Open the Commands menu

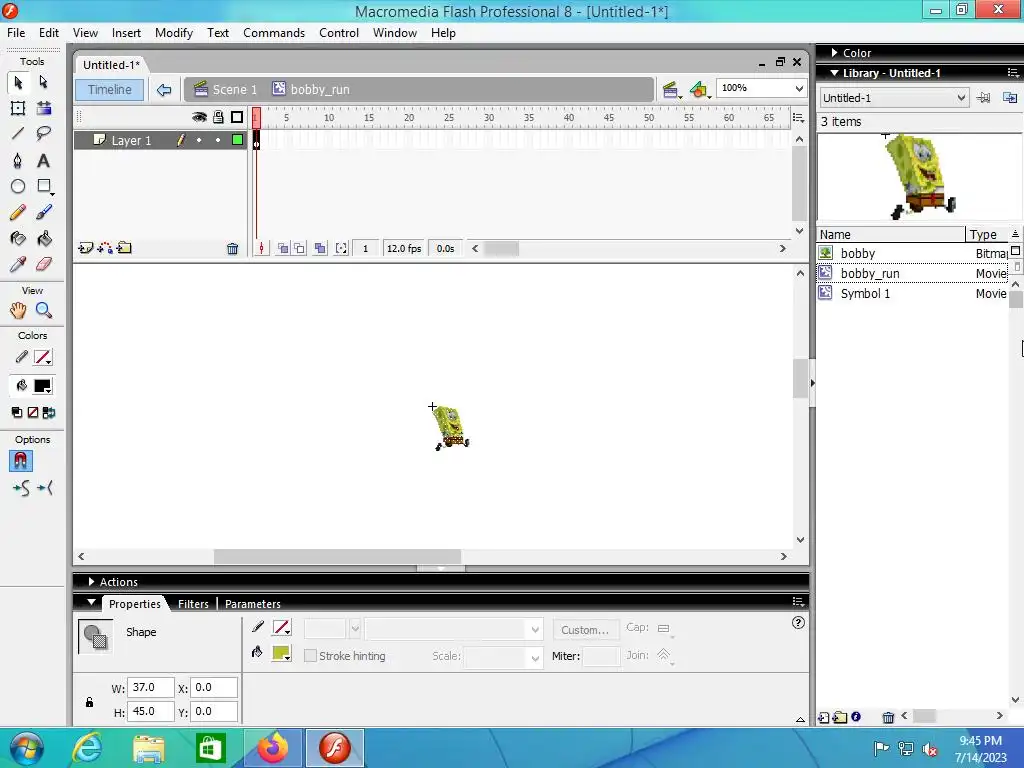pyautogui.click(x=274, y=33)
